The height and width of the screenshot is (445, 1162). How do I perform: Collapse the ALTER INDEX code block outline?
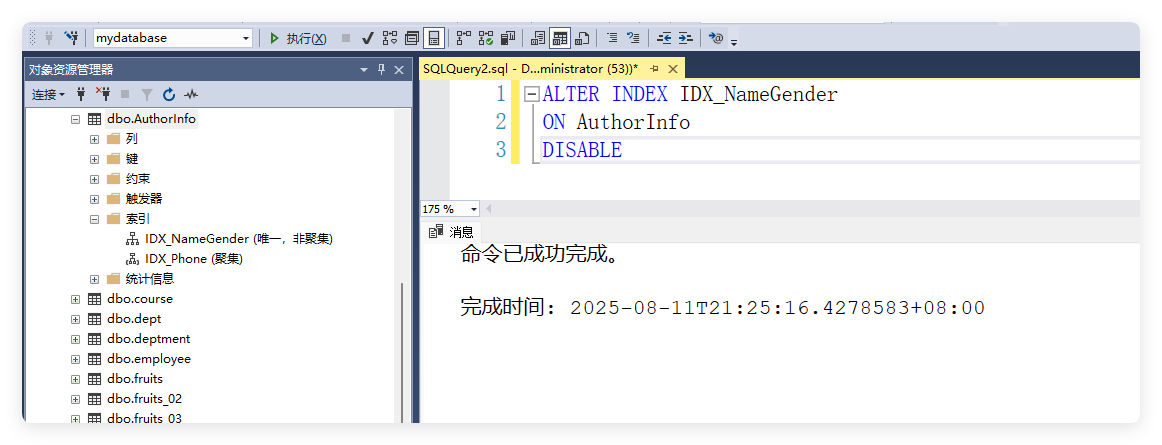pyautogui.click(x=531, y=95)
